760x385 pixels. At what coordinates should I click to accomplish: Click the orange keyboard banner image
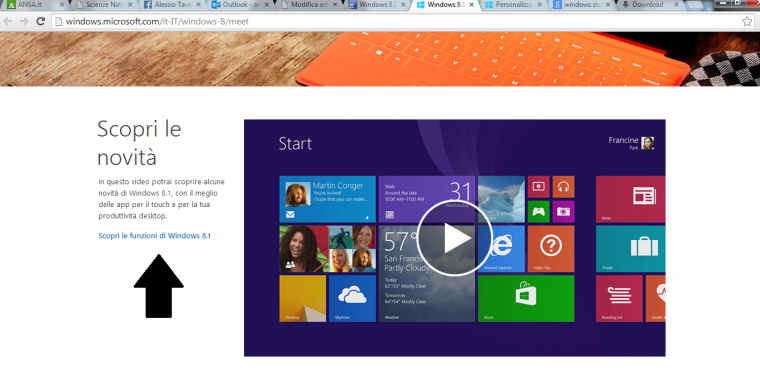tap(380, 59)
